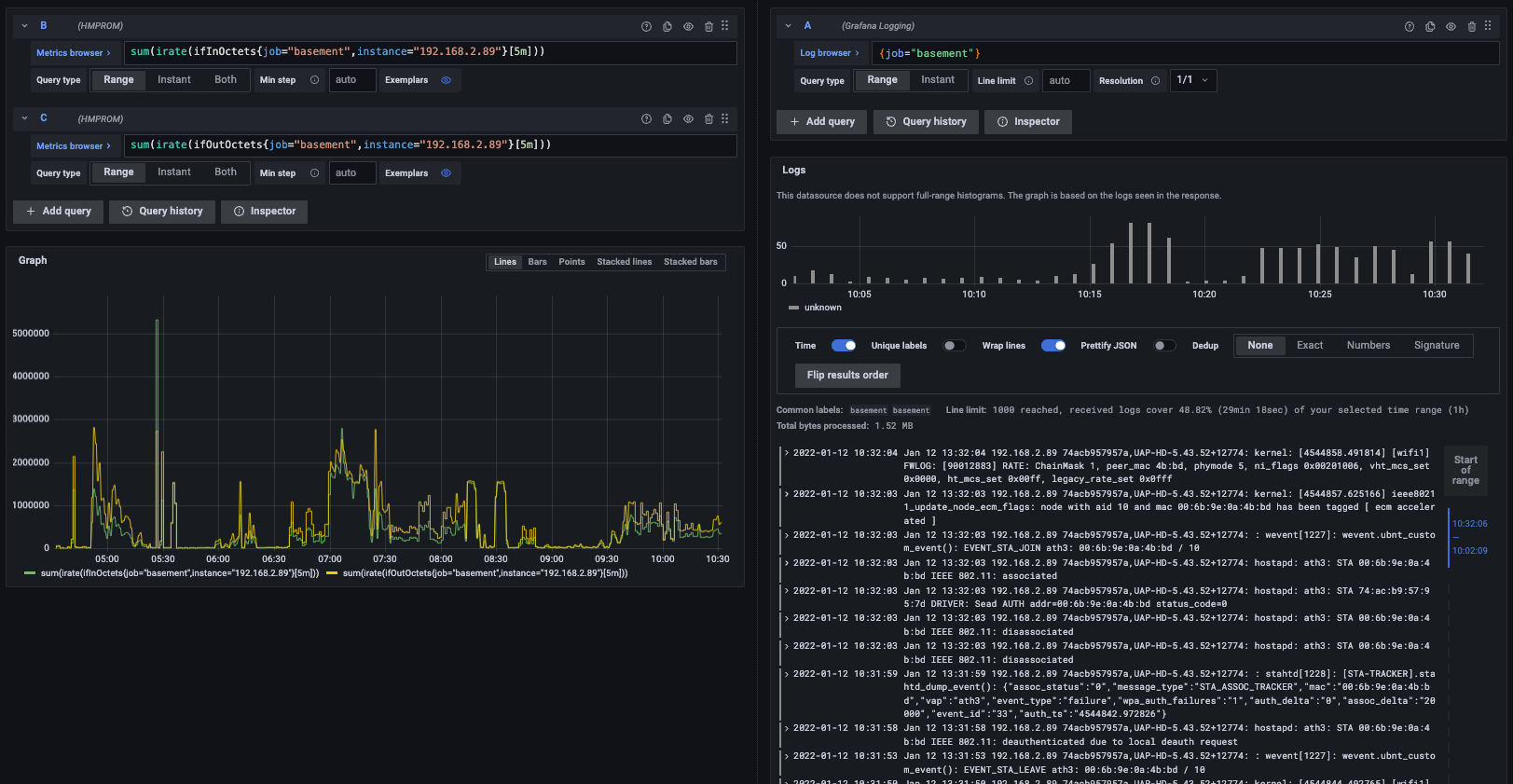Enable the Unique labels switch
This screenshot has width=1513, height=784.
[953, 346]
